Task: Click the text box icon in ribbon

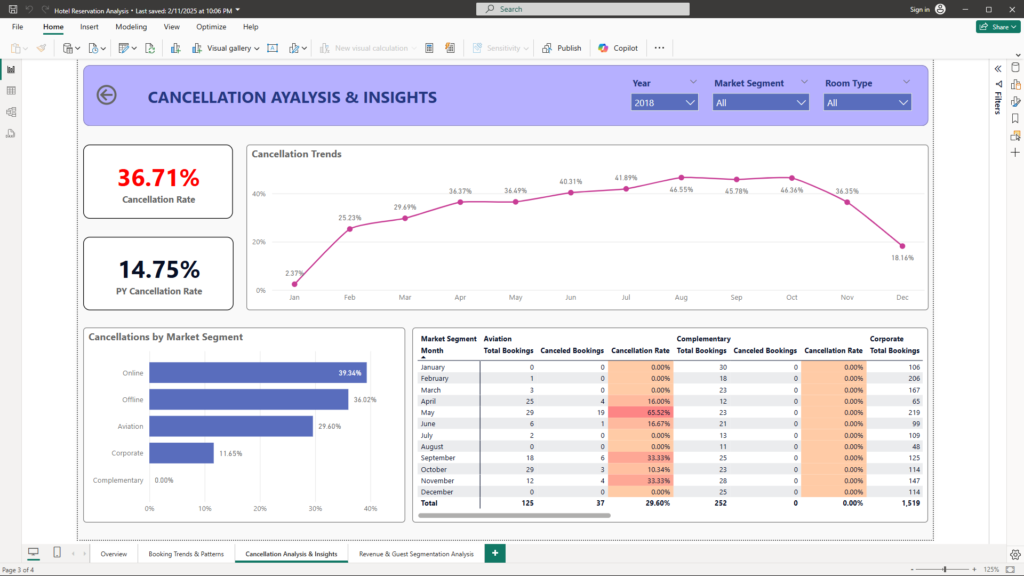Action: tap(273, 48)
